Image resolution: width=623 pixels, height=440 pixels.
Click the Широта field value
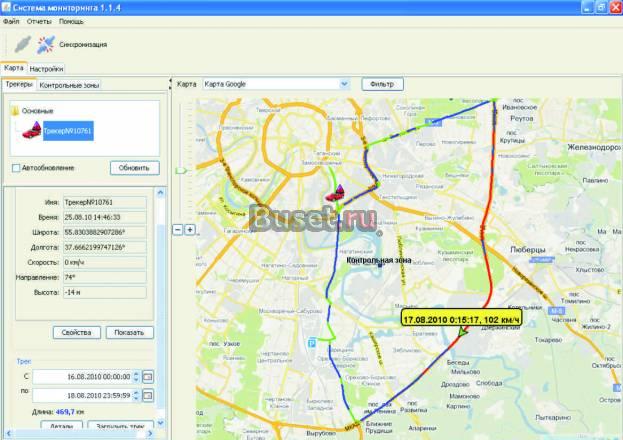(104, 233)
